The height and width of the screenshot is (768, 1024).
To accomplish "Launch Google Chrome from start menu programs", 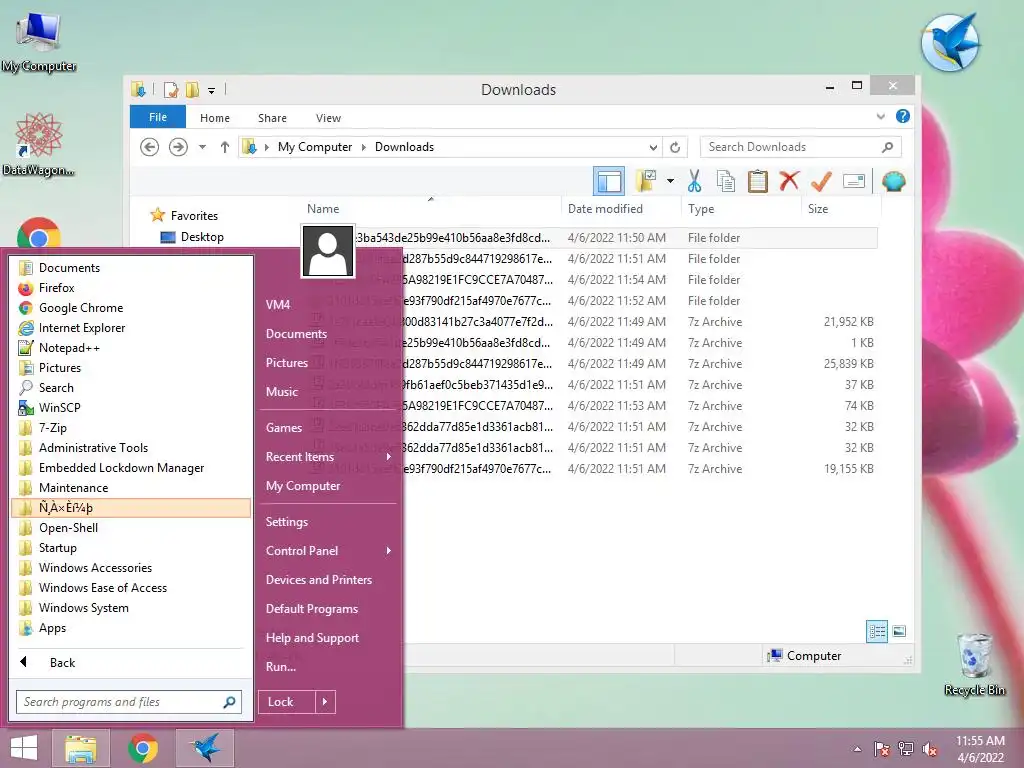I will point(80,308).
